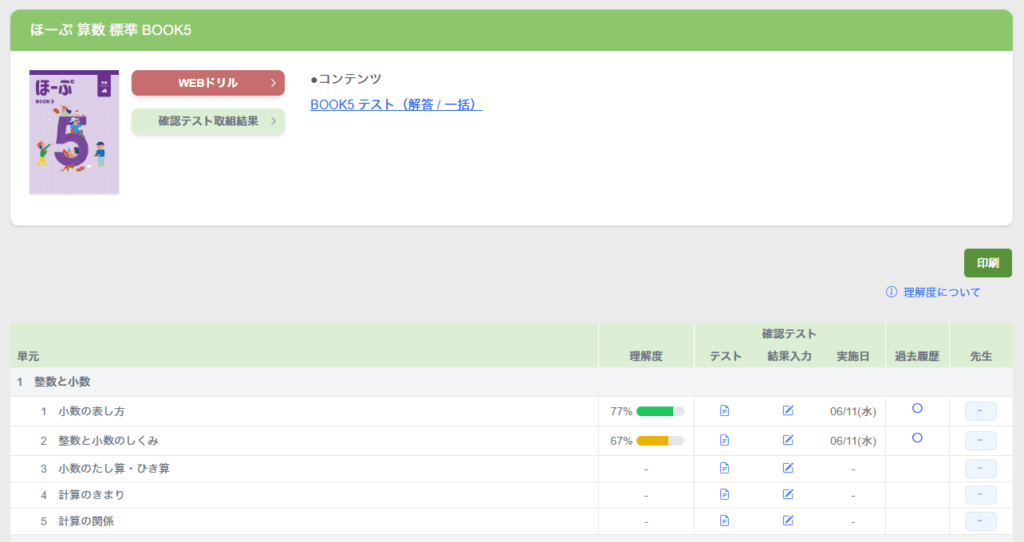Click the 理解度について link

tap(941, 292)
